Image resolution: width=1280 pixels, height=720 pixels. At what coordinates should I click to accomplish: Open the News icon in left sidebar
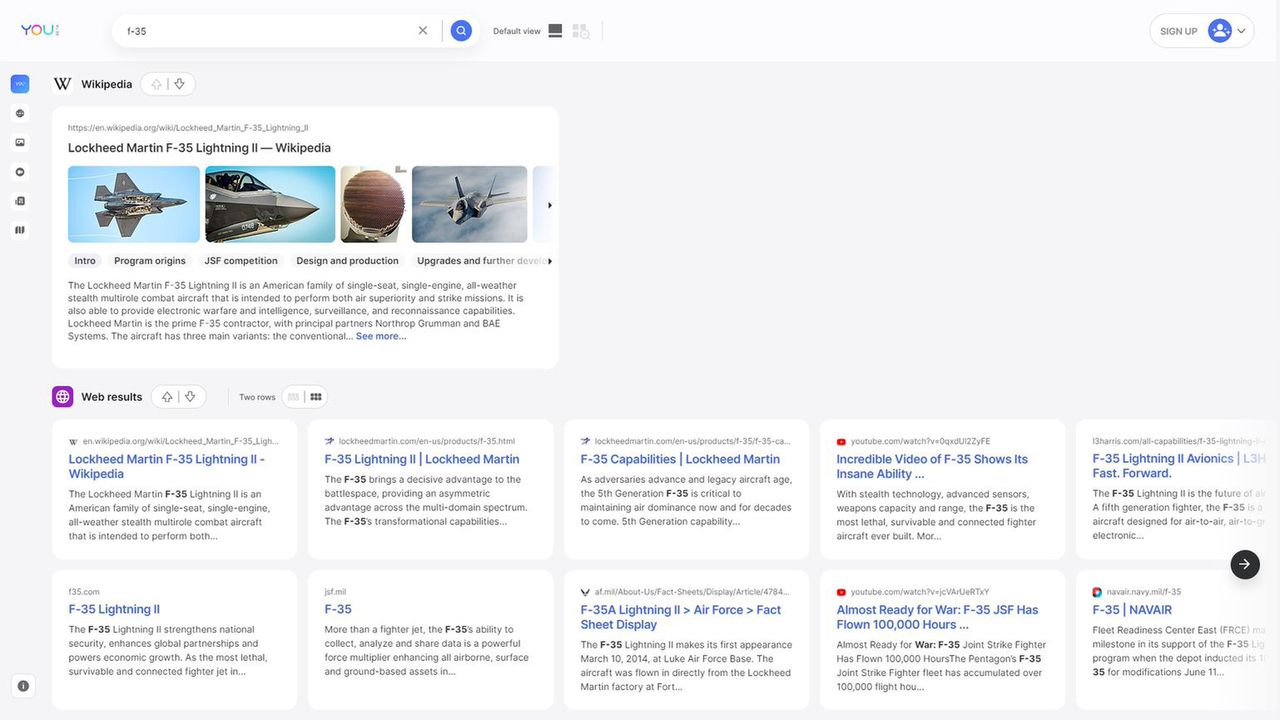pyautogui.click(x=20, y=201)
